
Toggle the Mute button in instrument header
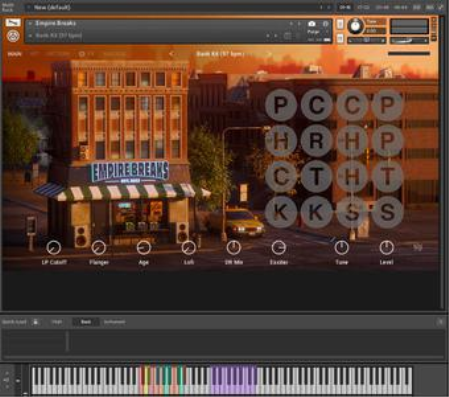(340, 38)
